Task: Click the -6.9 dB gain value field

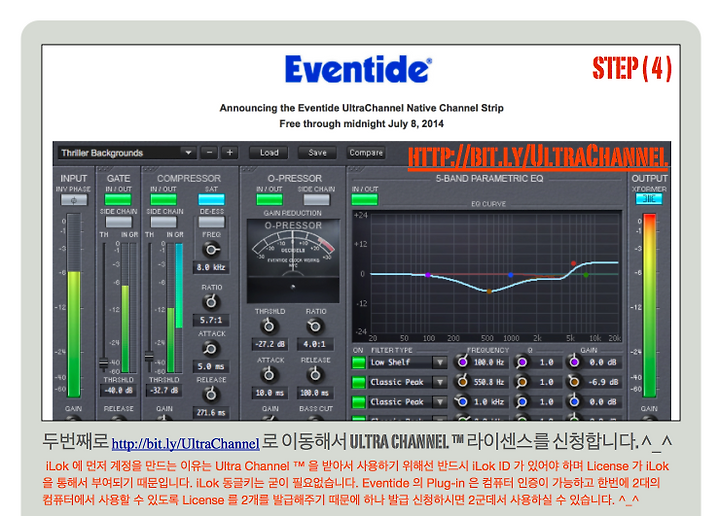Action: coord(604,382)
